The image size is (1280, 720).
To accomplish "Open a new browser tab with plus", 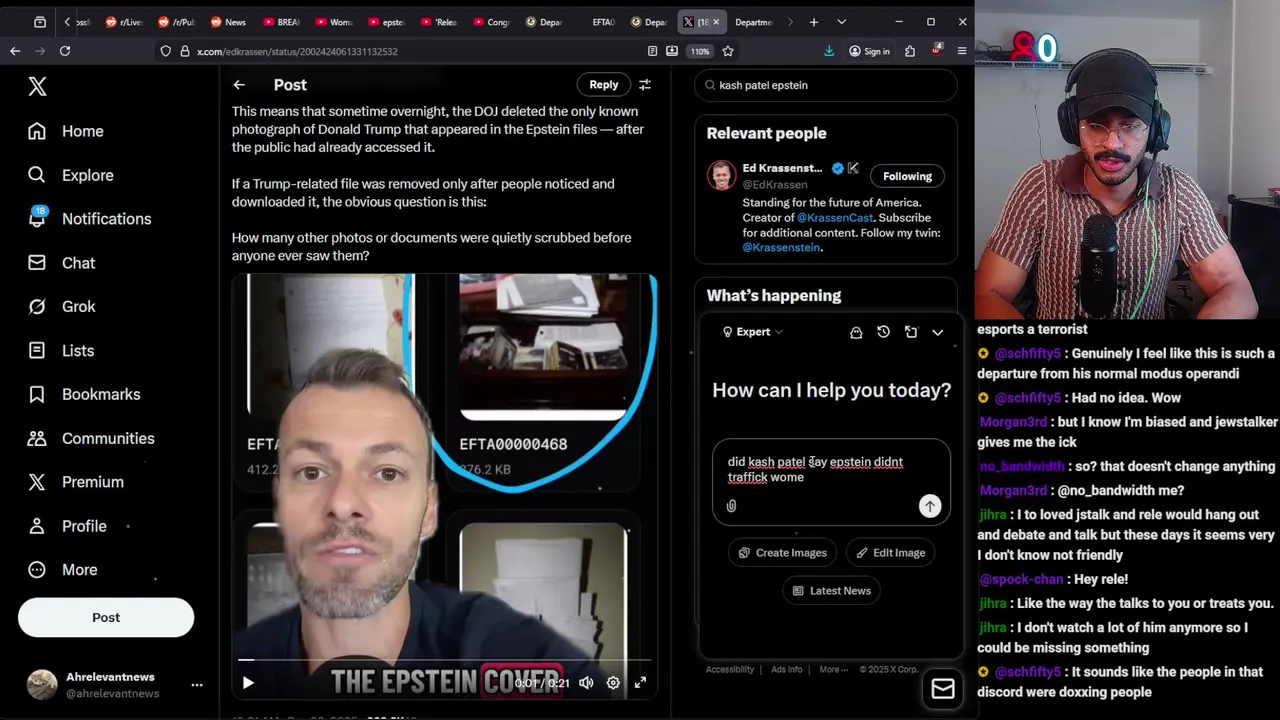I will pyautogui.click(x=814, y=22).
